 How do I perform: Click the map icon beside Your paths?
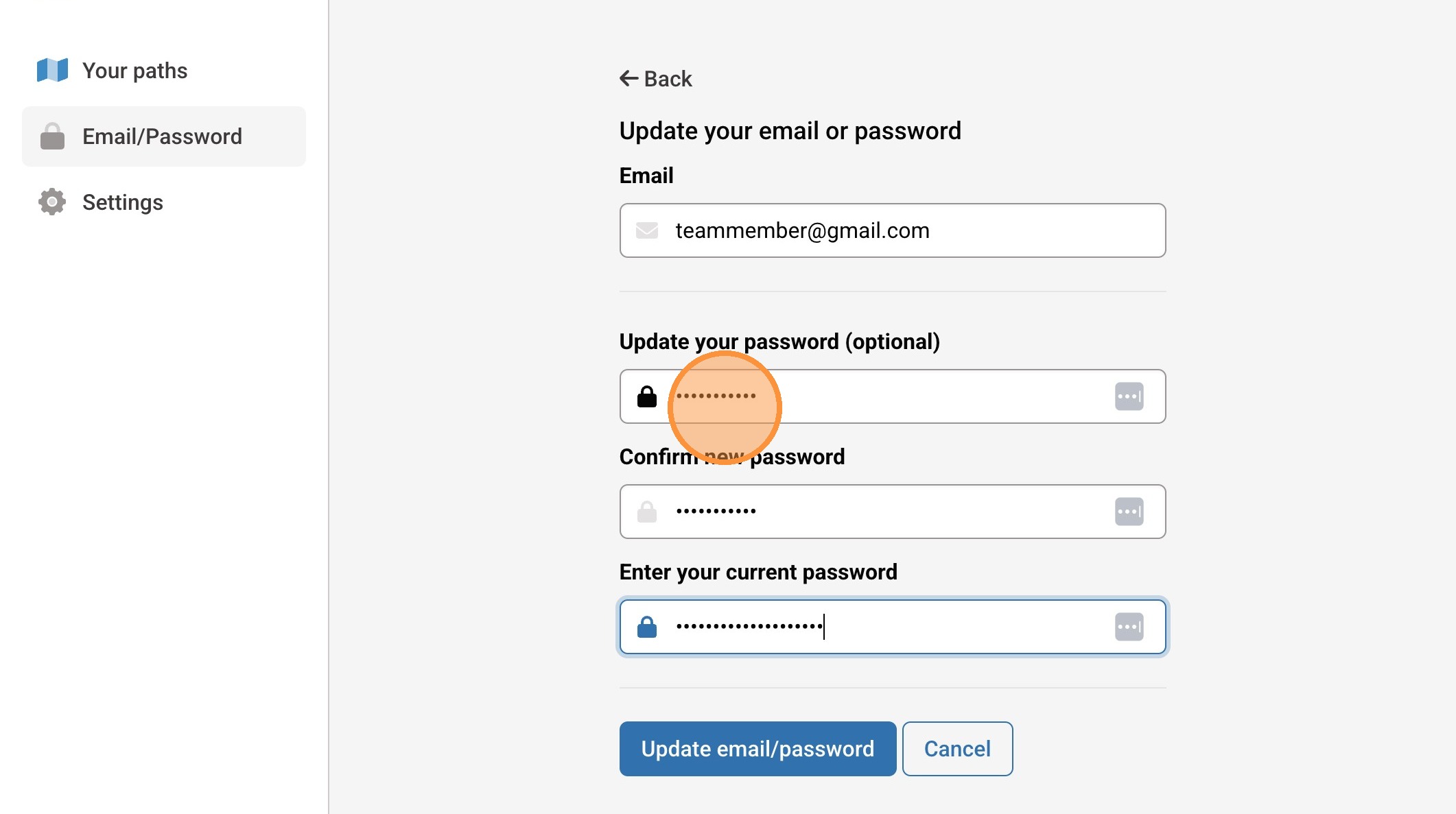(x=52, y=70)
